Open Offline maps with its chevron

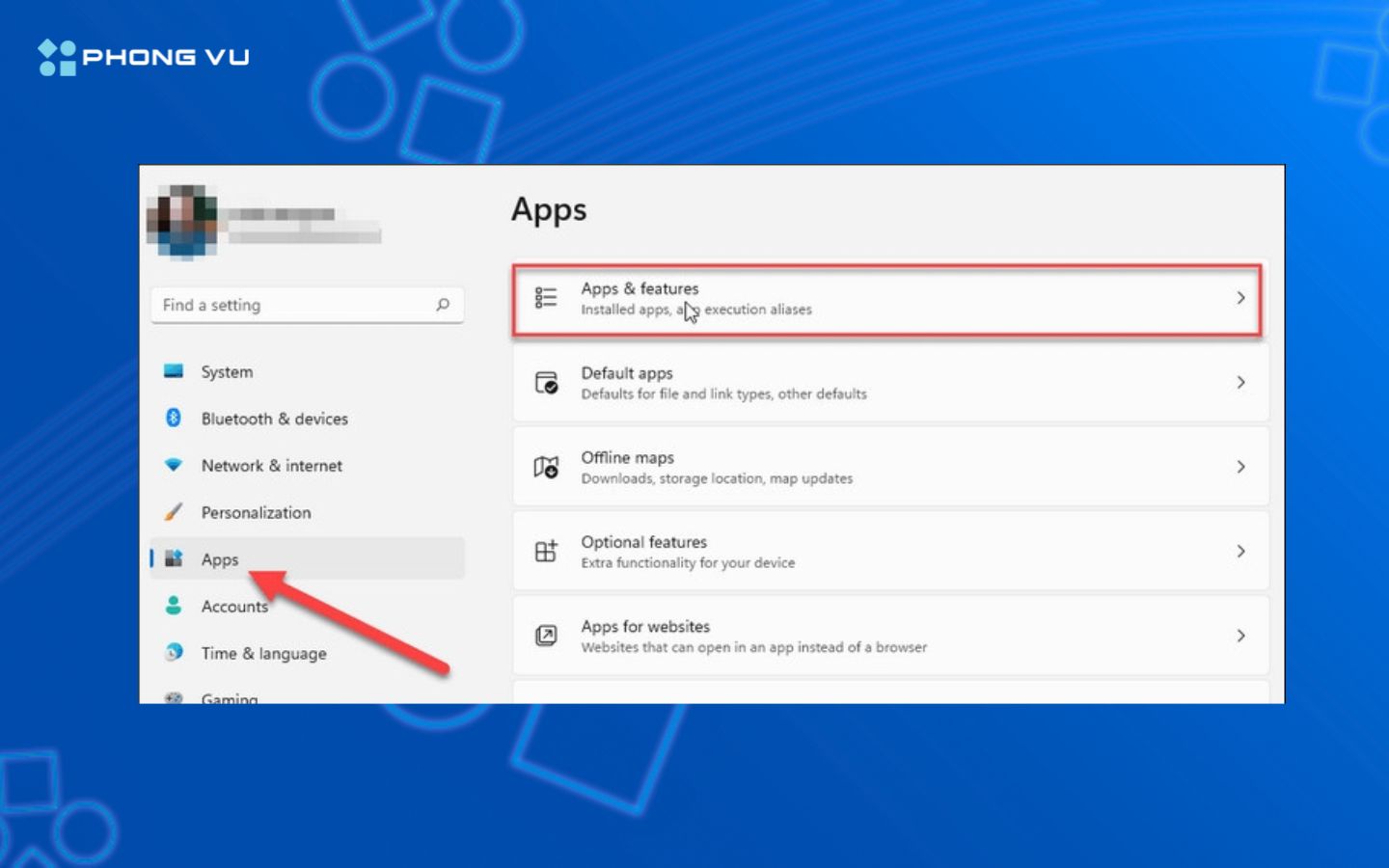1241,467
